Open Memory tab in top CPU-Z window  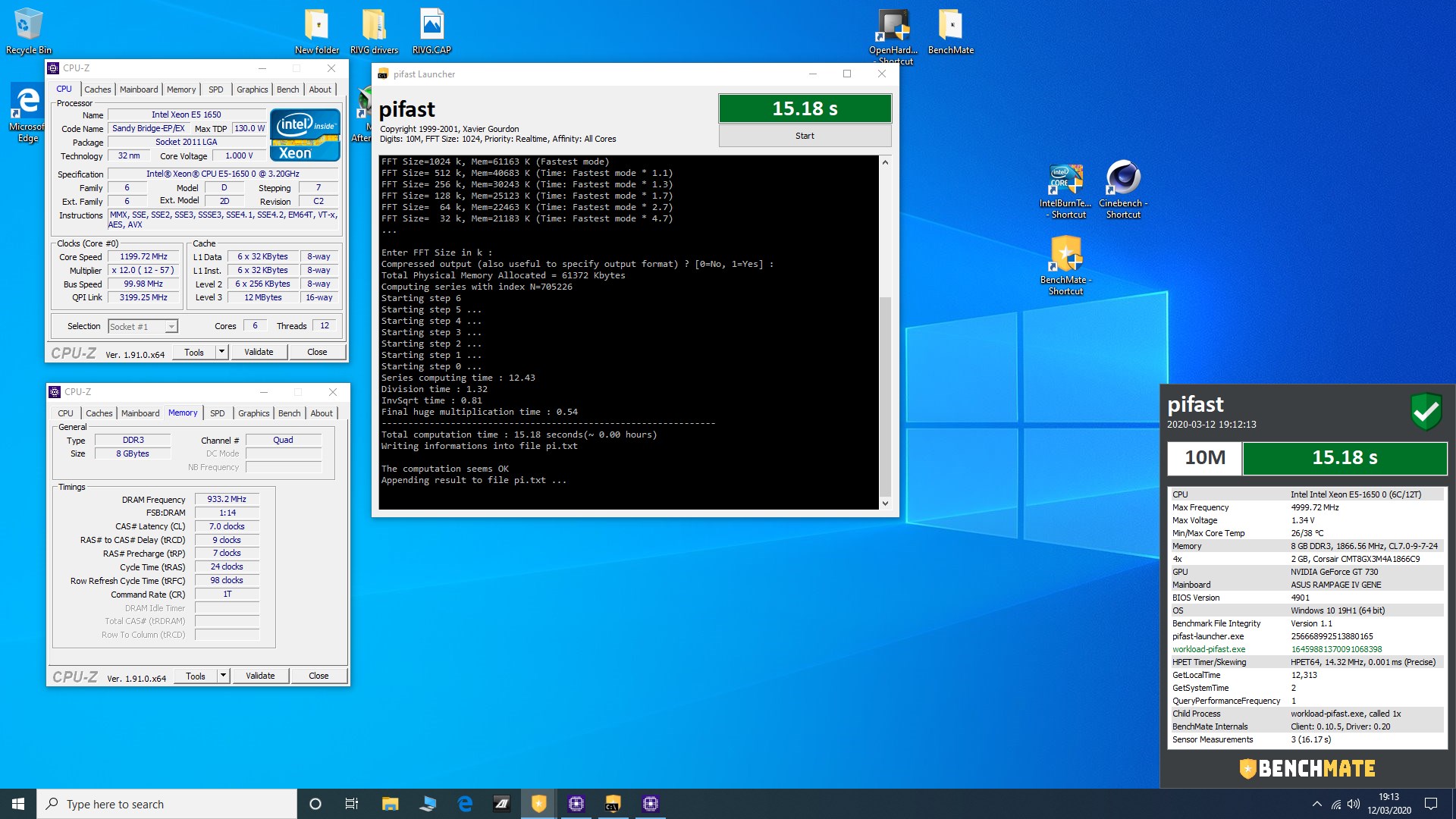(x=181, y=89)
